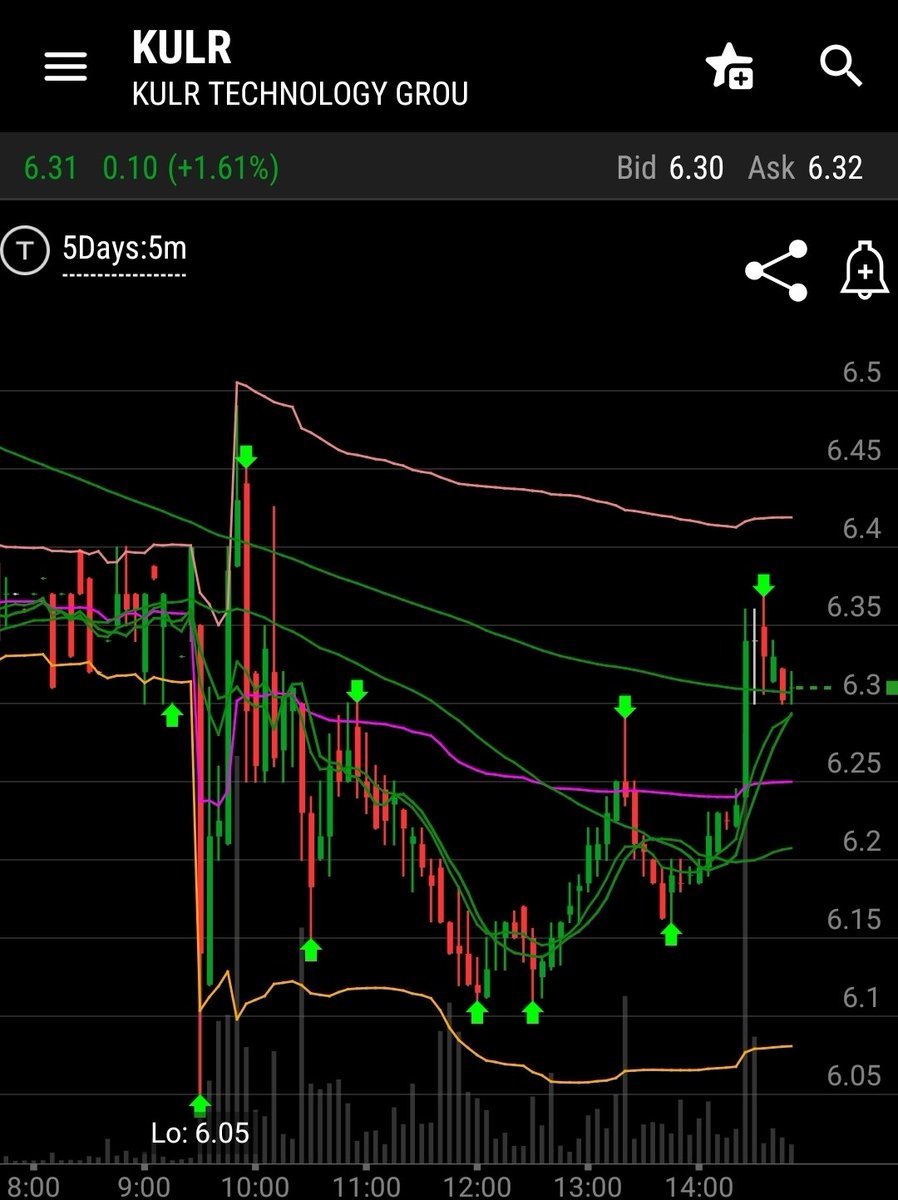Open the circled T chart settings icon
Image resolution: width=898 pixels, height=1200 pixels.
click(x=25, y=250)
